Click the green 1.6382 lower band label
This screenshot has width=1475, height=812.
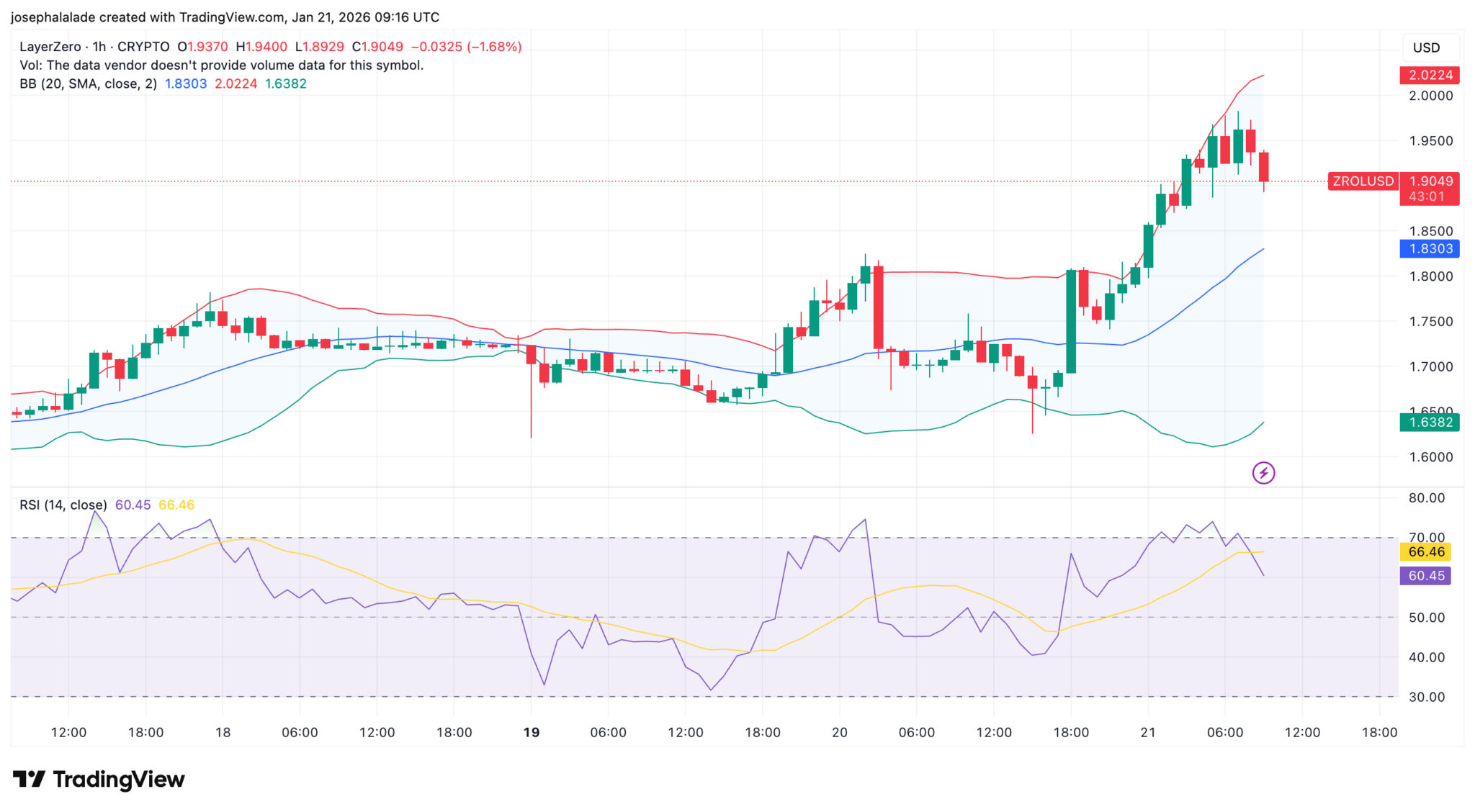tap(1430, 423)
